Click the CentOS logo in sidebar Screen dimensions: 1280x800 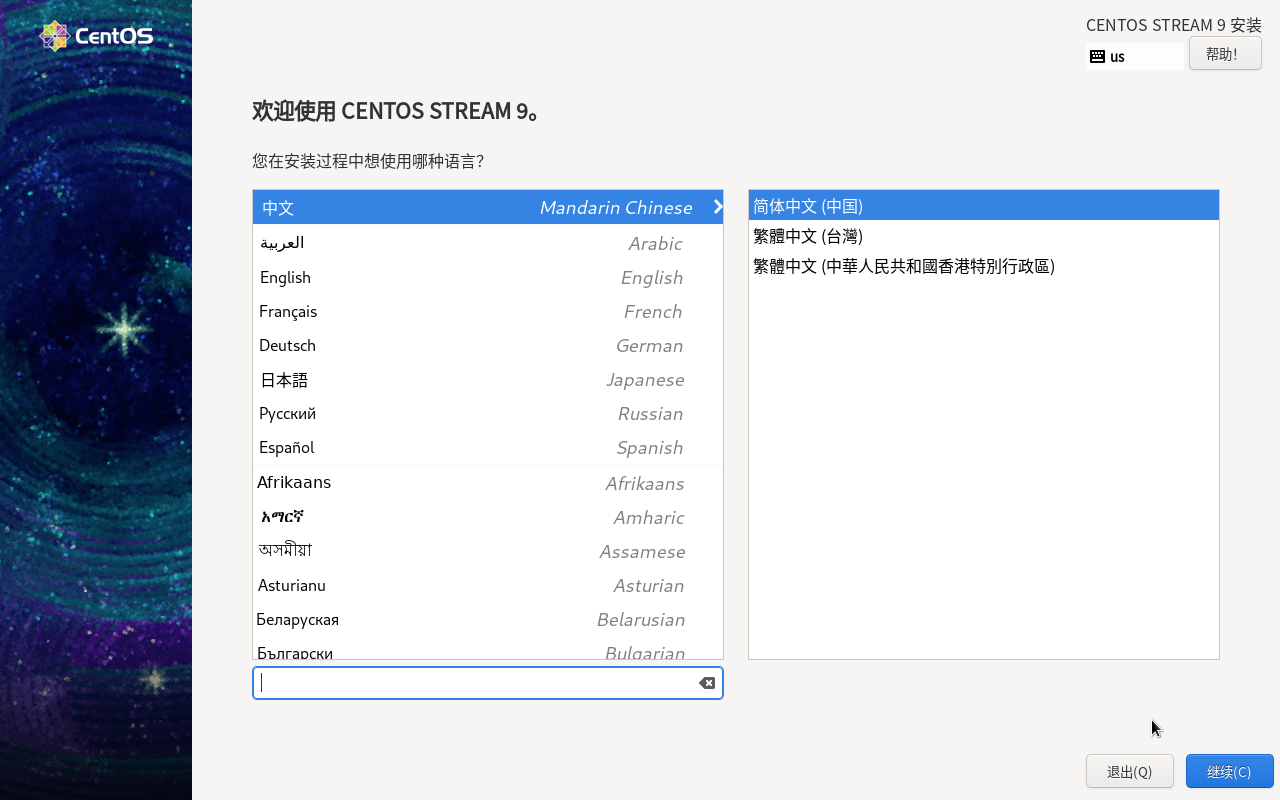96,36
